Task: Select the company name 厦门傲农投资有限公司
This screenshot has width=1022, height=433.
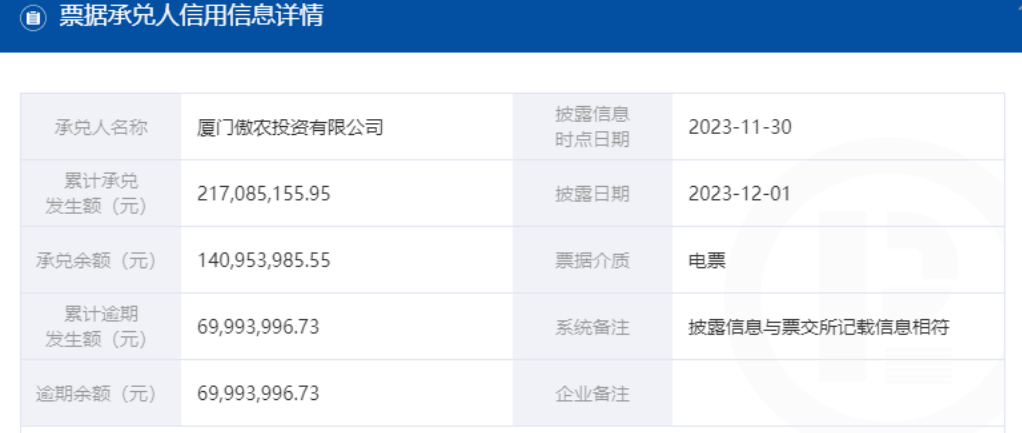Action: click(x=291, y=128)
